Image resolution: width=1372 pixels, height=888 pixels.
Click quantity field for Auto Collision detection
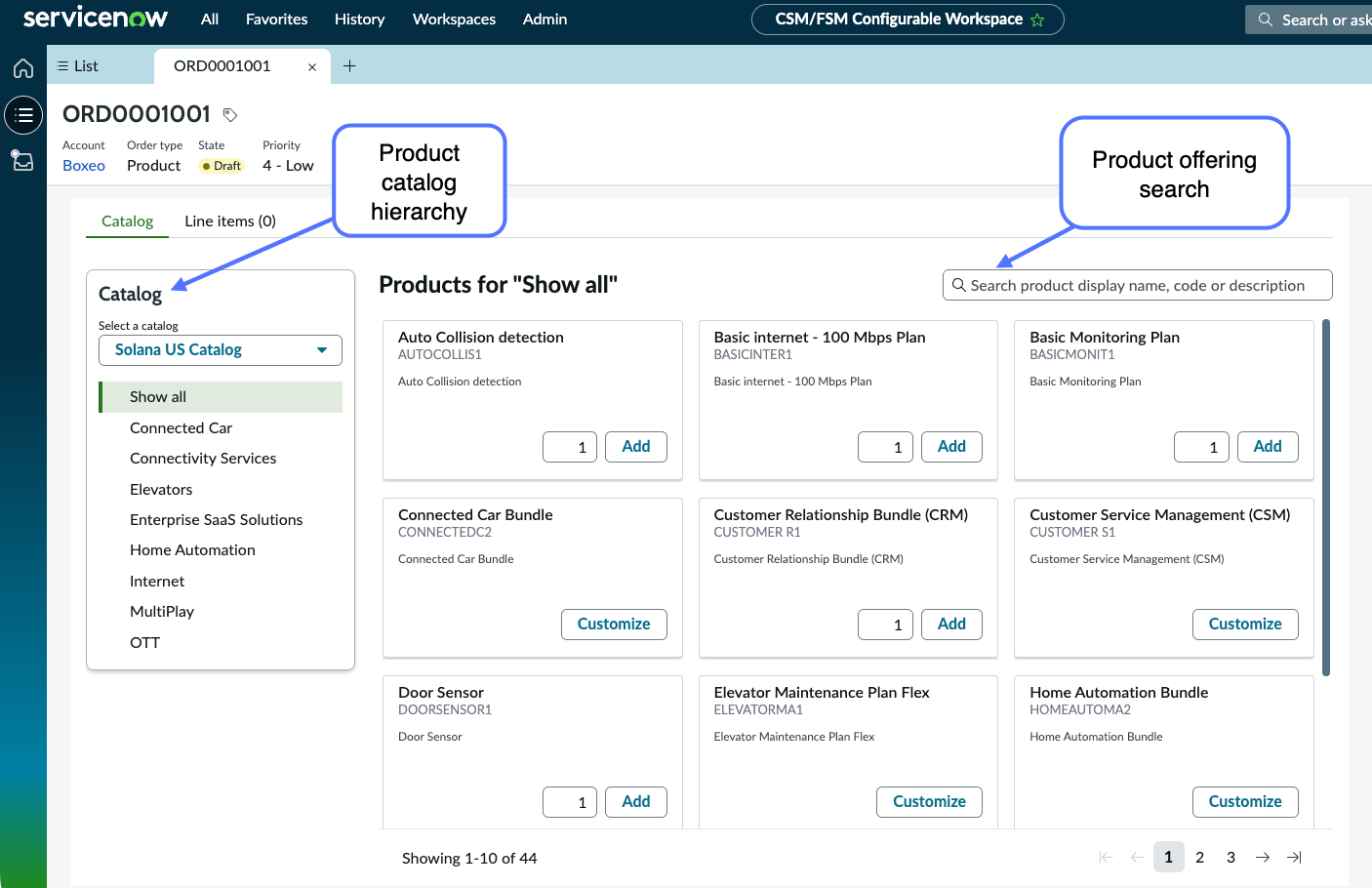(570, 447)
